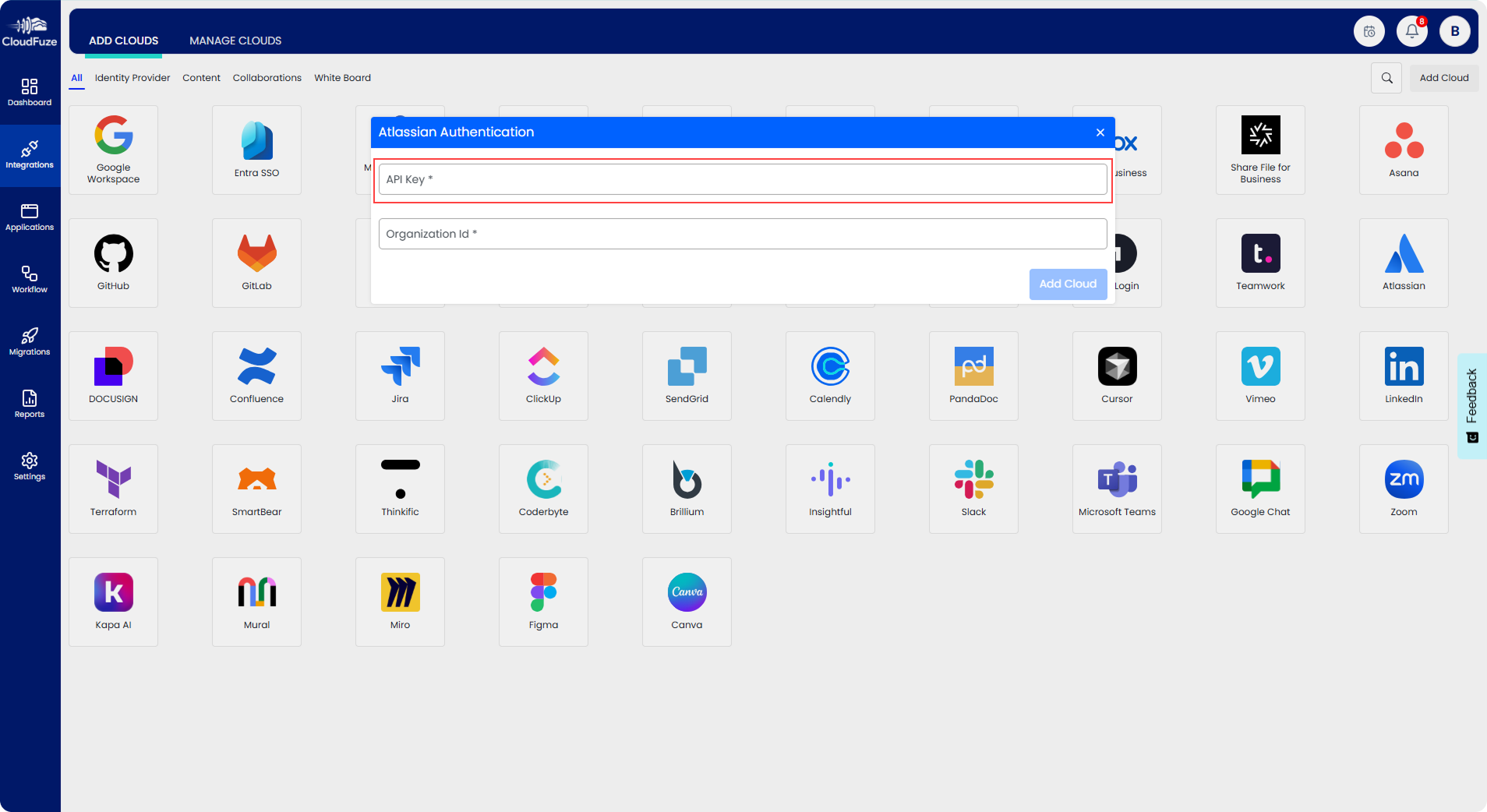Switch to the MANAGE CLOUDS tab

235,41
